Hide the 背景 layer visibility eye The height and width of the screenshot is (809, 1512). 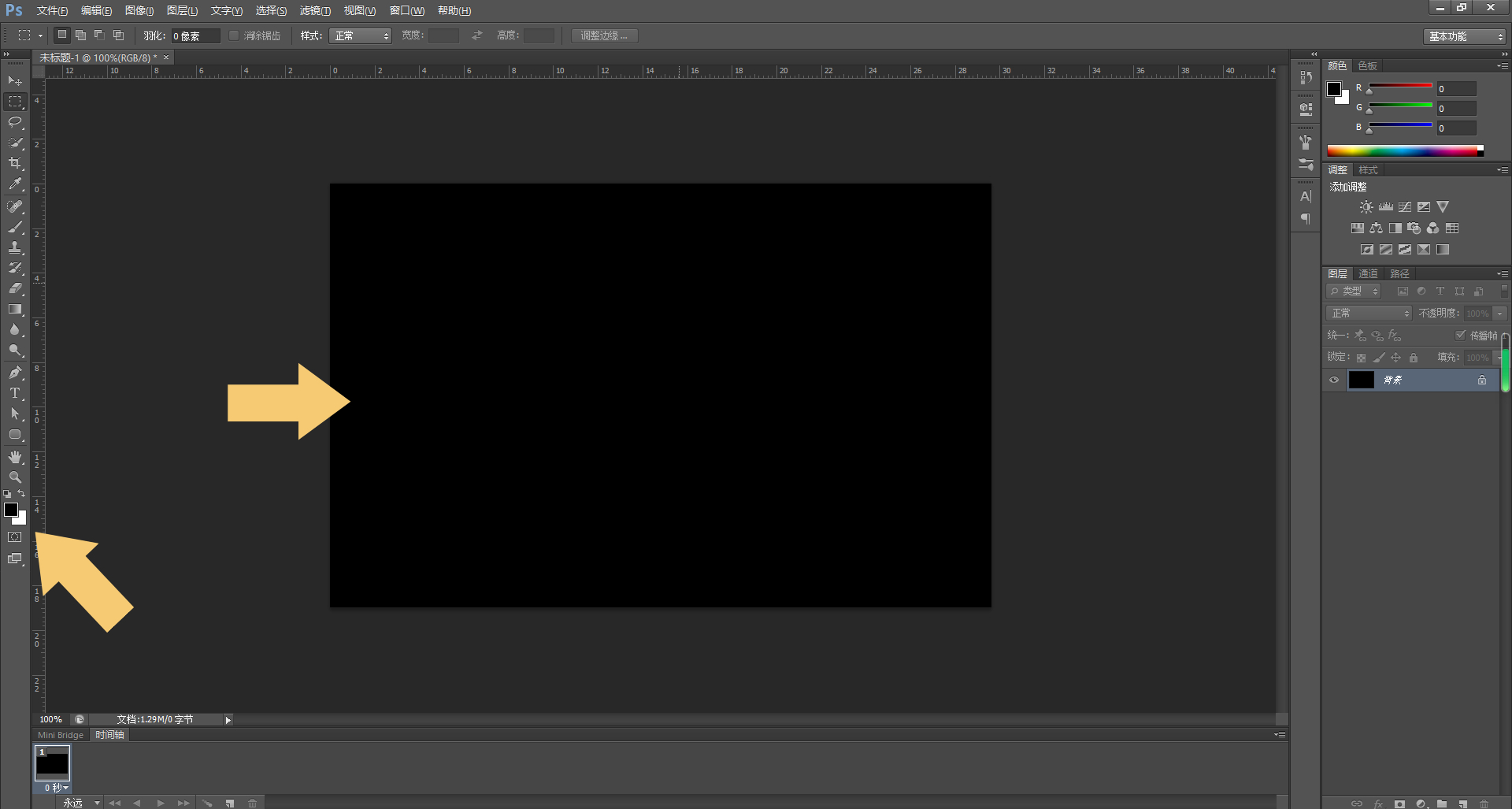[1334, 380]
